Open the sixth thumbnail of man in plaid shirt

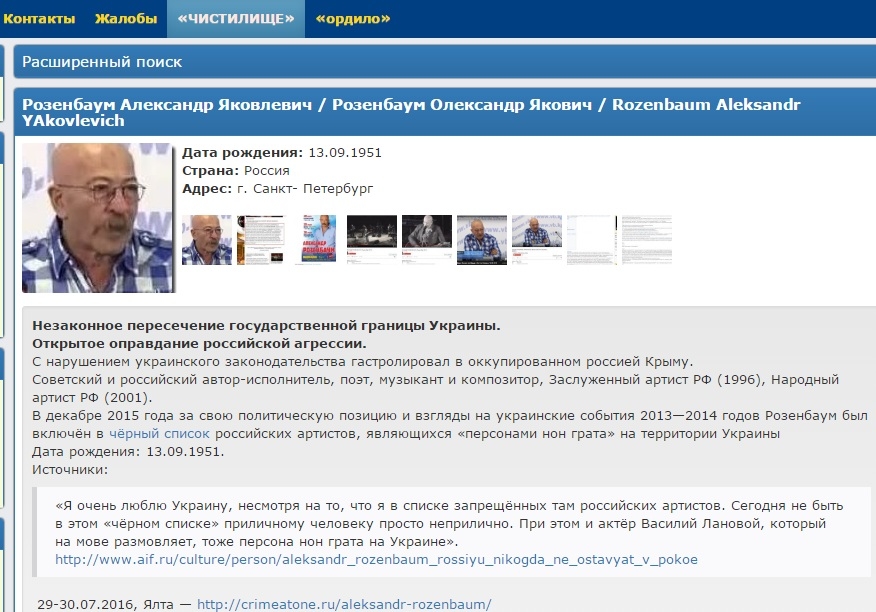(482, 240)
